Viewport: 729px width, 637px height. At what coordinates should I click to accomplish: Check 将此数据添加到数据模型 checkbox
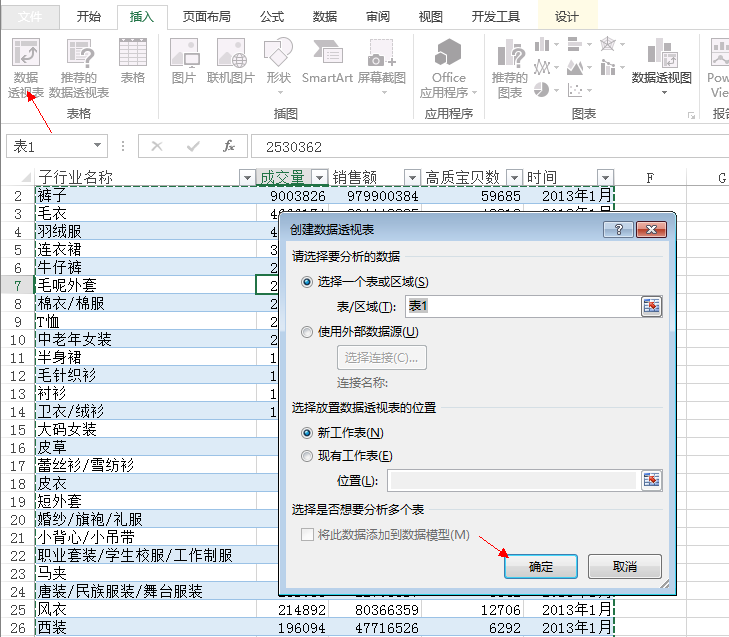click(307, 535)
